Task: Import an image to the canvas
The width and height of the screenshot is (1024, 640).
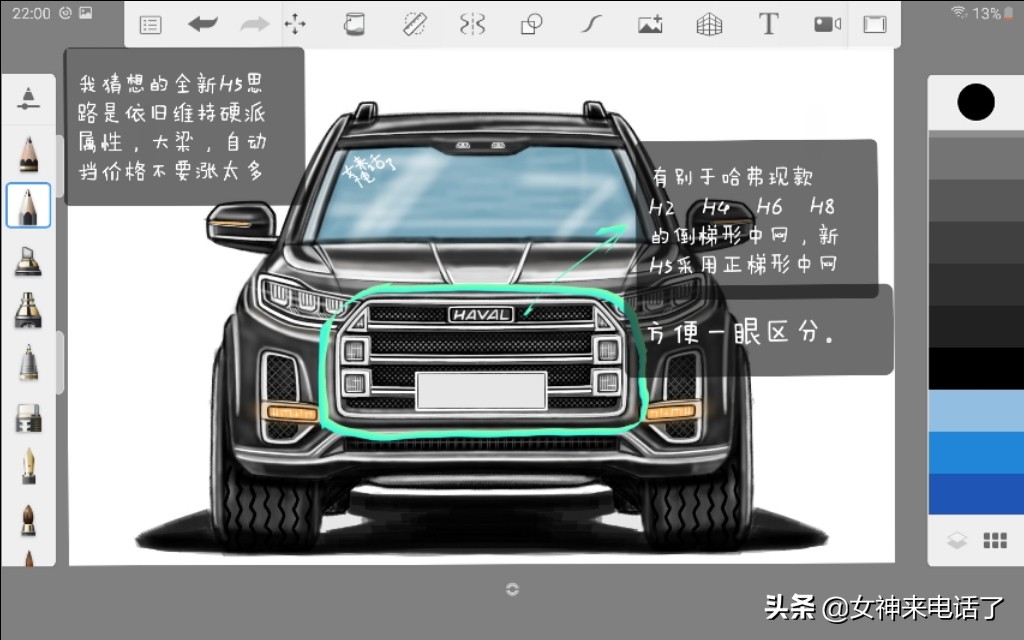Action: click(x=650, y=25)
